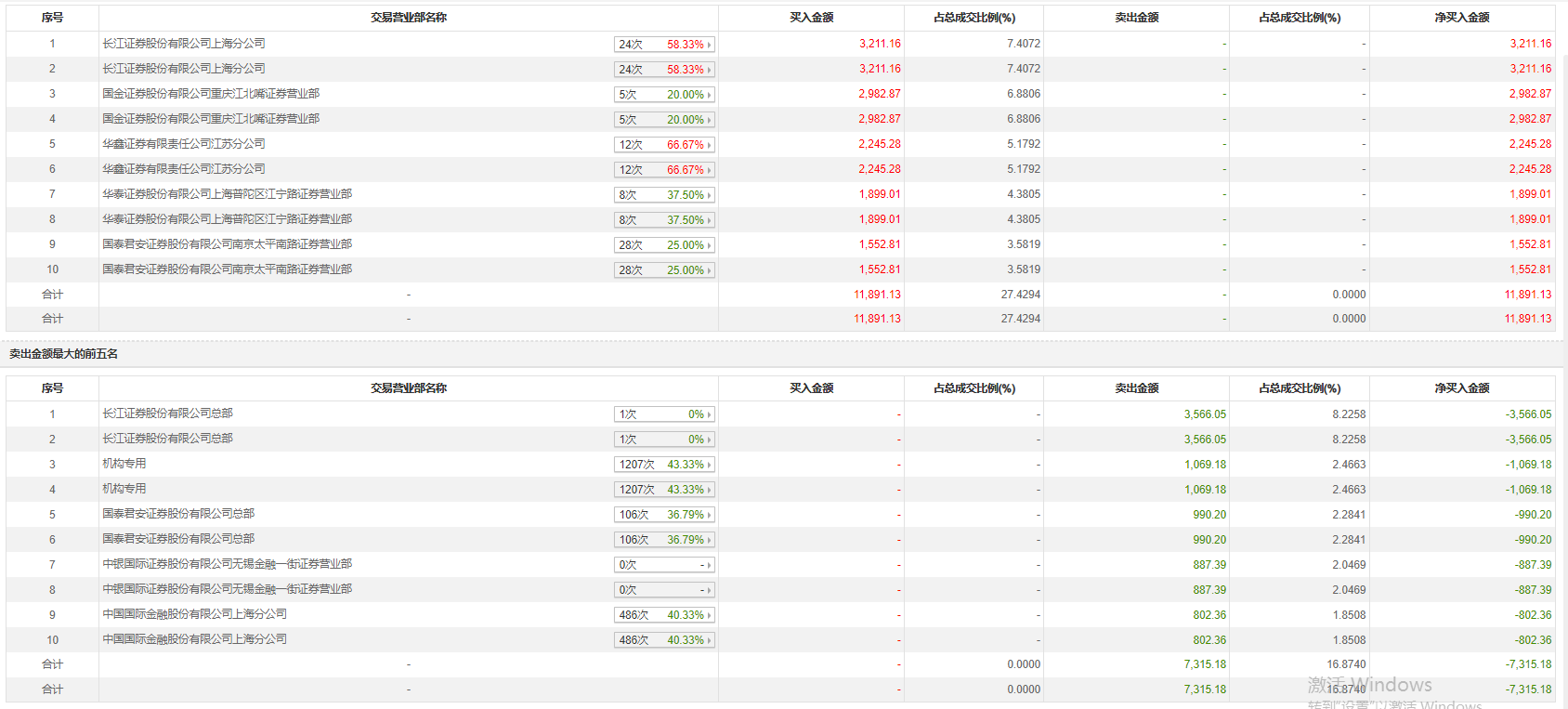The width and height of the screenshot is (1568, 709).
Task: Expand the 0次 box in 卖出 row 7
Action: 664,565
